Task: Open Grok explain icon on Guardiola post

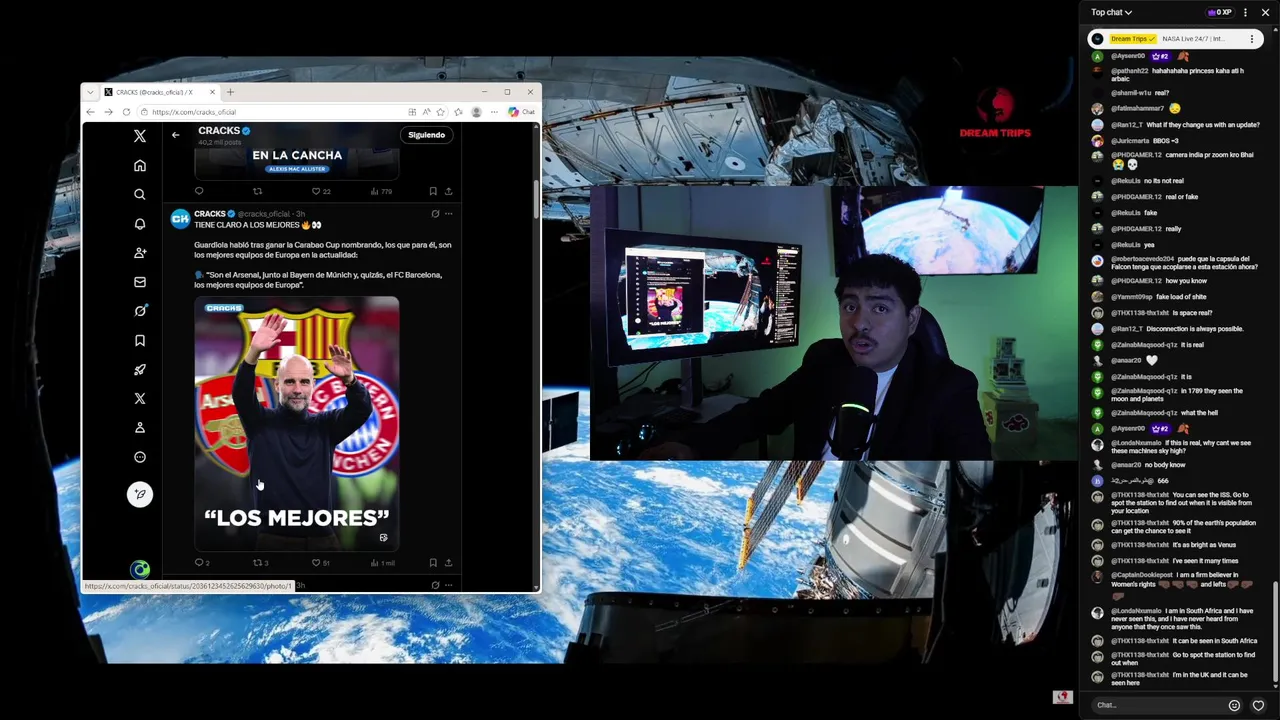Action: click(x=435, y=213)
